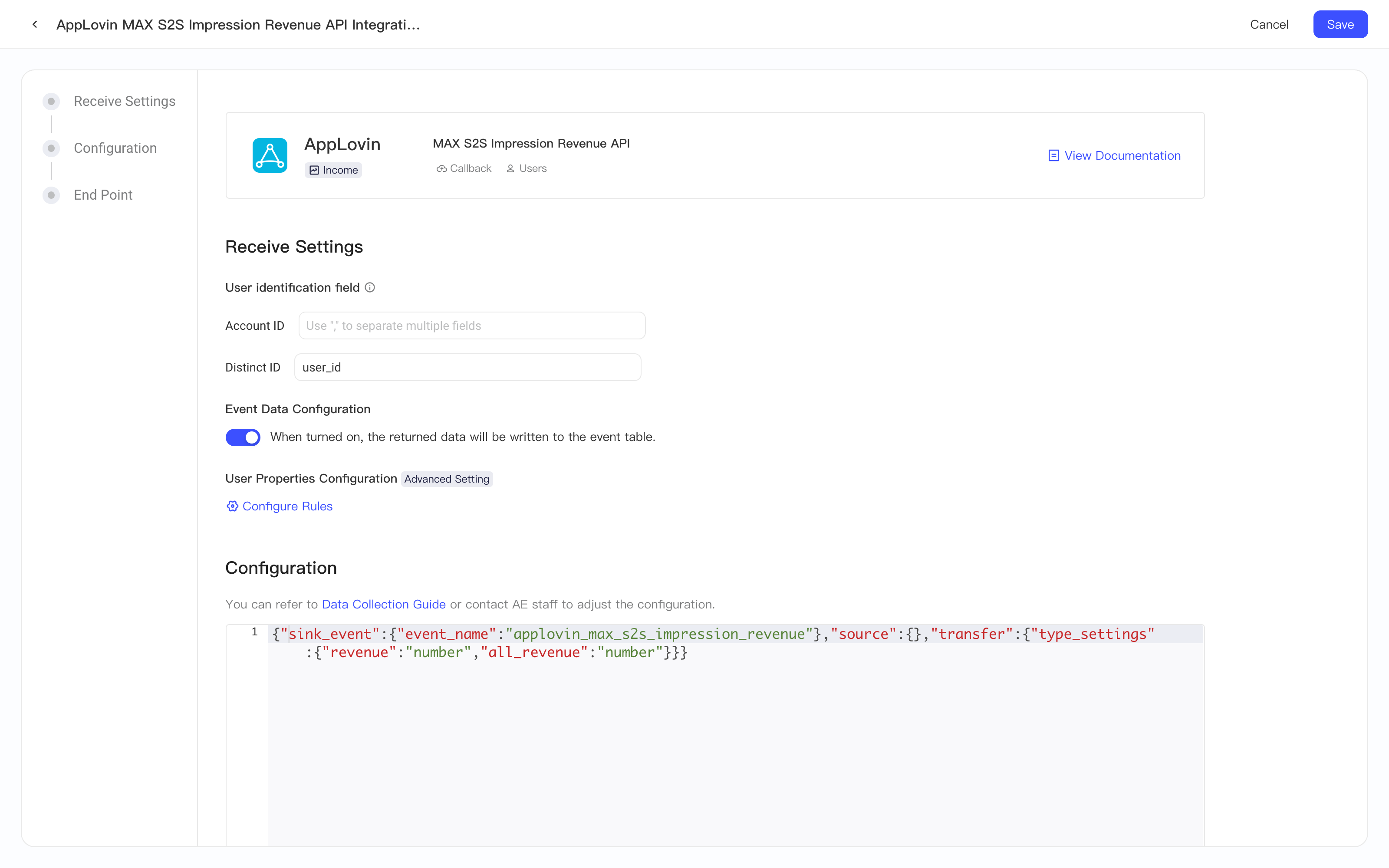Cancel the integration editing
1389x868 pixels.
(x=1269, y=24)
